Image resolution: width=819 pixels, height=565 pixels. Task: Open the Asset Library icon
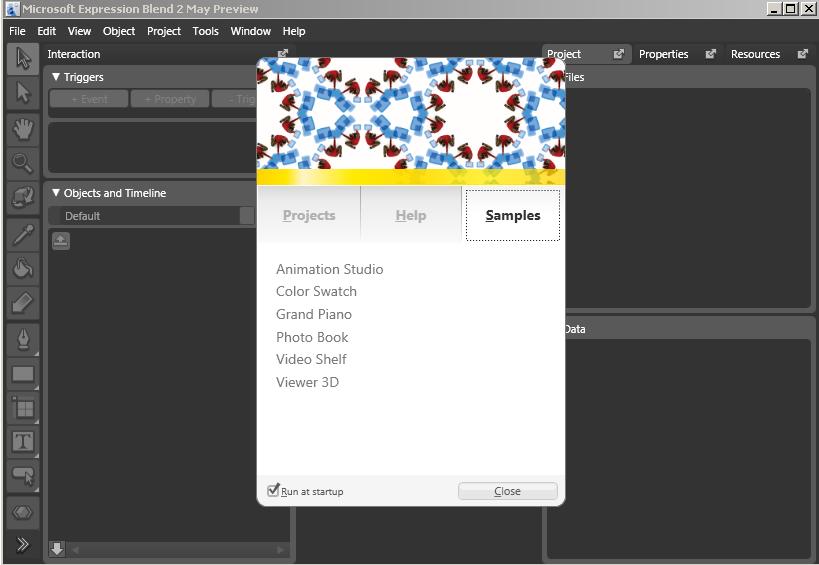coord(22,513)
